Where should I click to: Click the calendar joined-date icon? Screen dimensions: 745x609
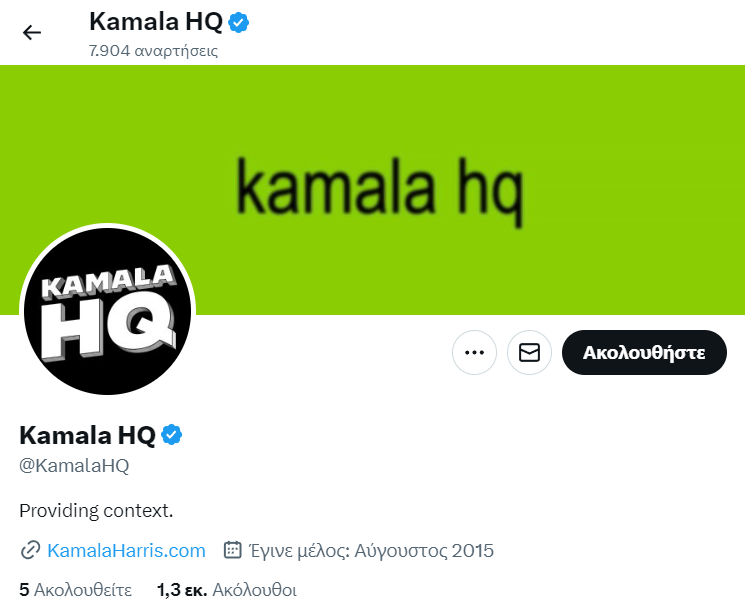click(232, 550)
